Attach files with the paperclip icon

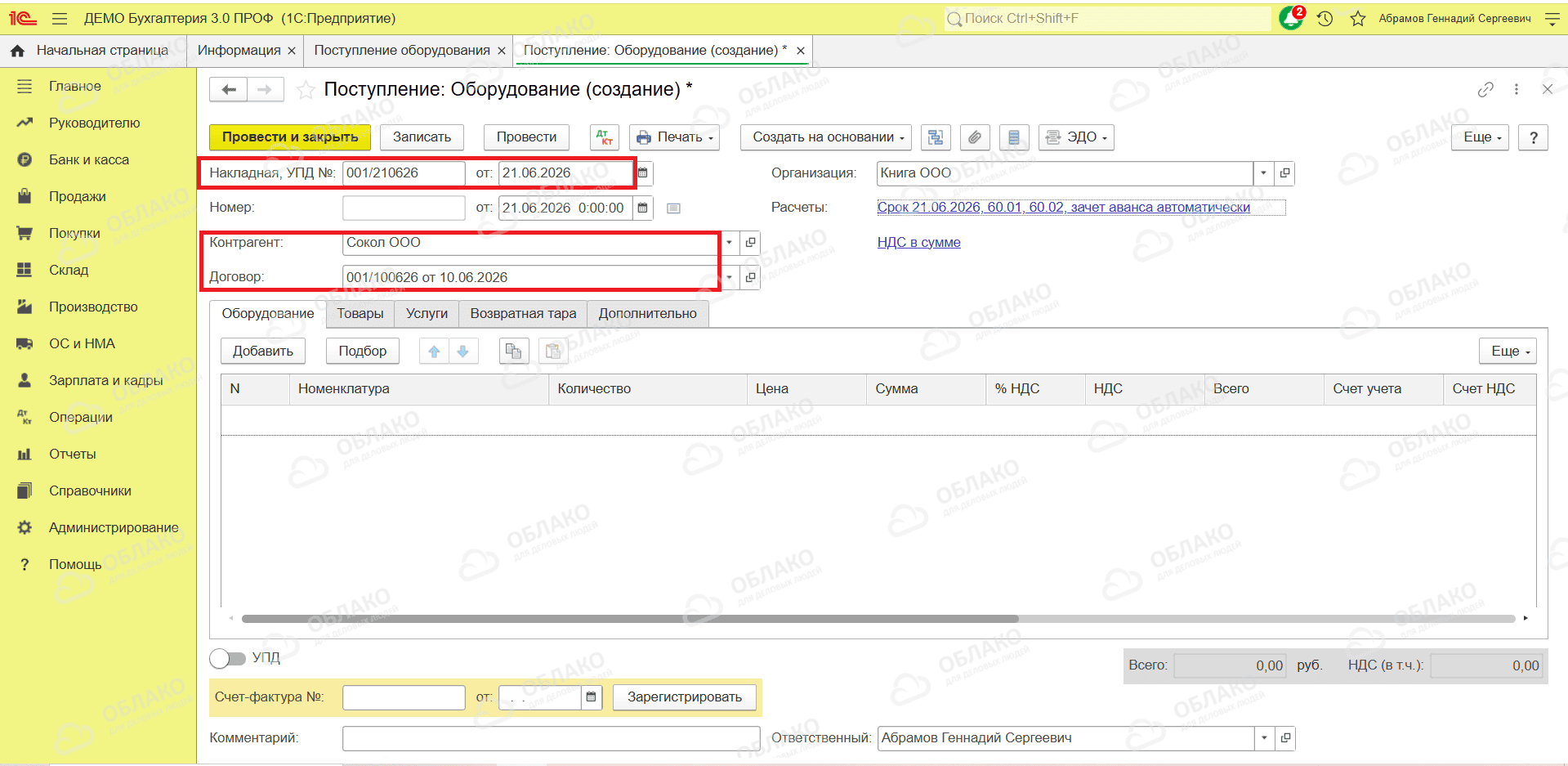(x=975, y=137)
